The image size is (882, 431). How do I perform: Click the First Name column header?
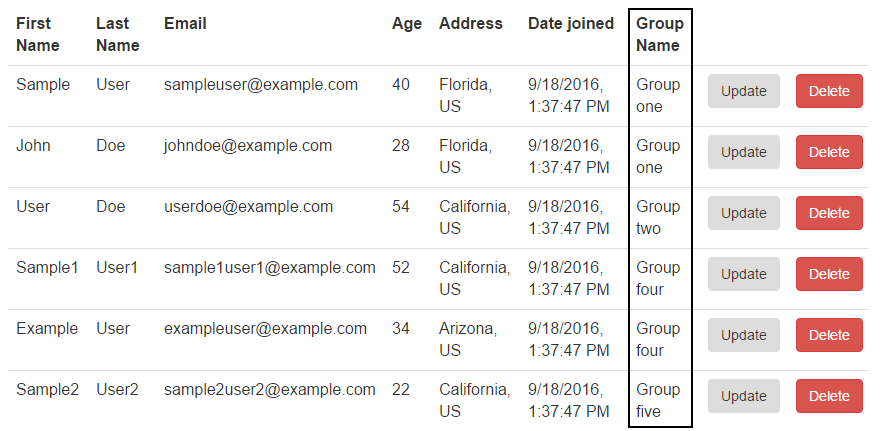[x=37, y=34]
